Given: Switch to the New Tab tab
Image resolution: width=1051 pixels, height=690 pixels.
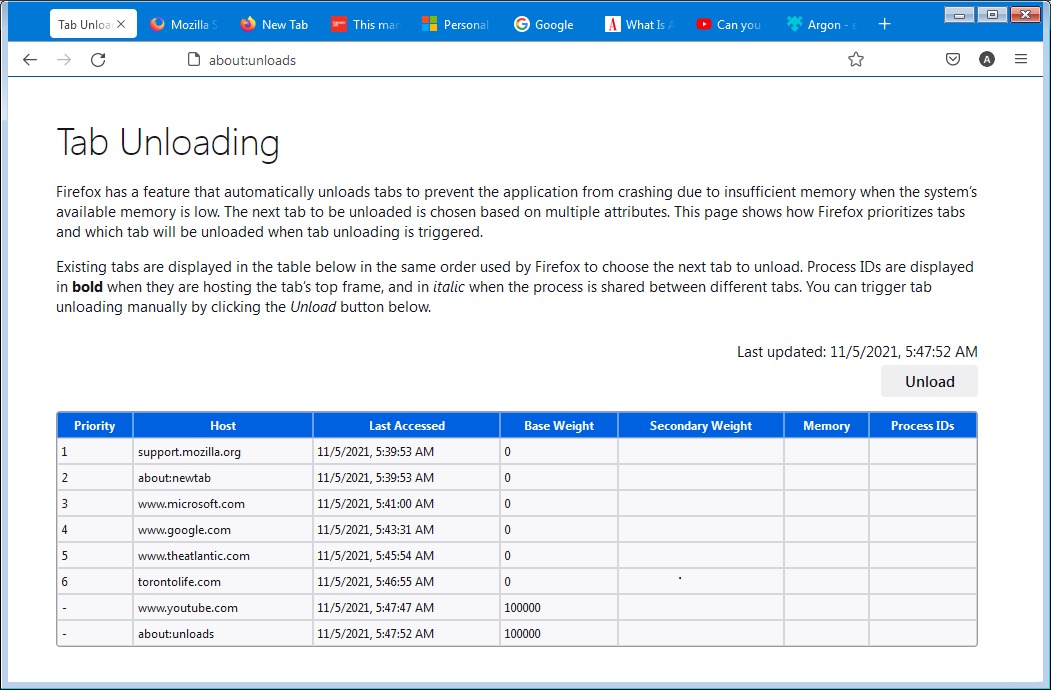Looking at the screenshot, I should [274, 24].
